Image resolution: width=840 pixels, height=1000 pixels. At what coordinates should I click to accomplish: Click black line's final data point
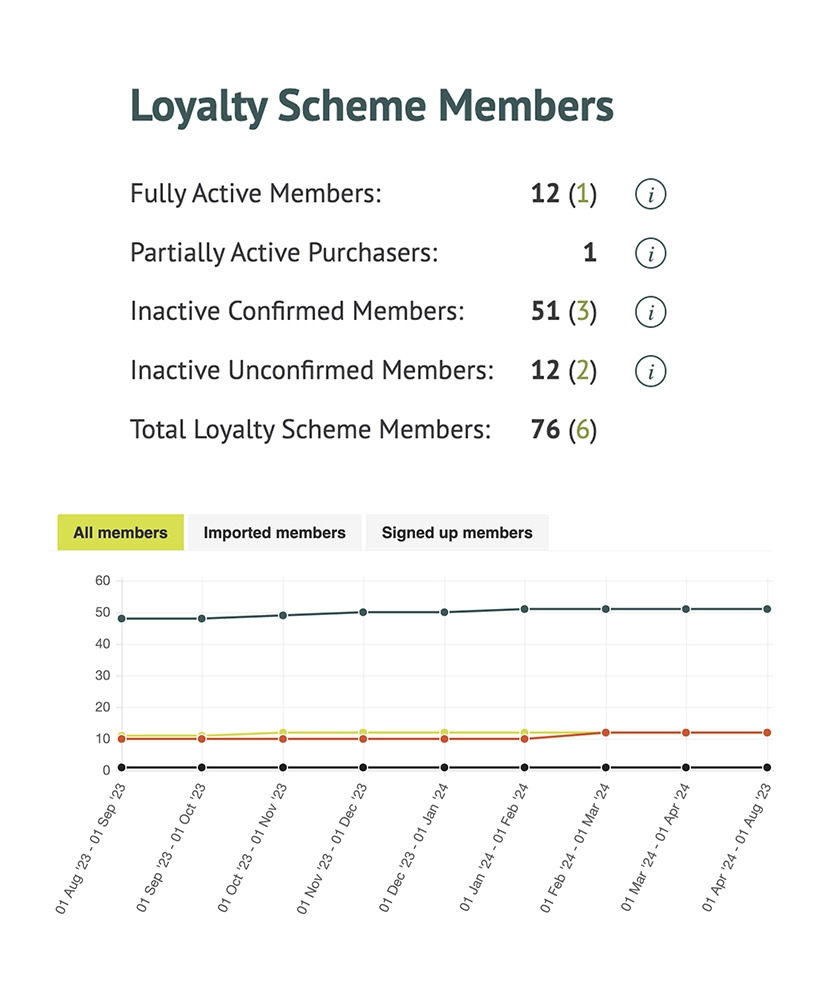coord(767,767)
